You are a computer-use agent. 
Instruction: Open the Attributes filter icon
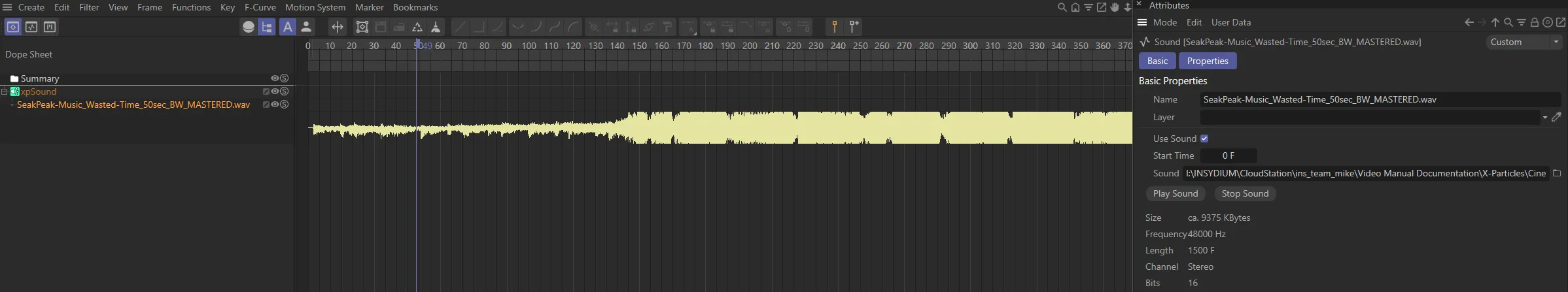pyautogui.click(x=1522, y=22)
